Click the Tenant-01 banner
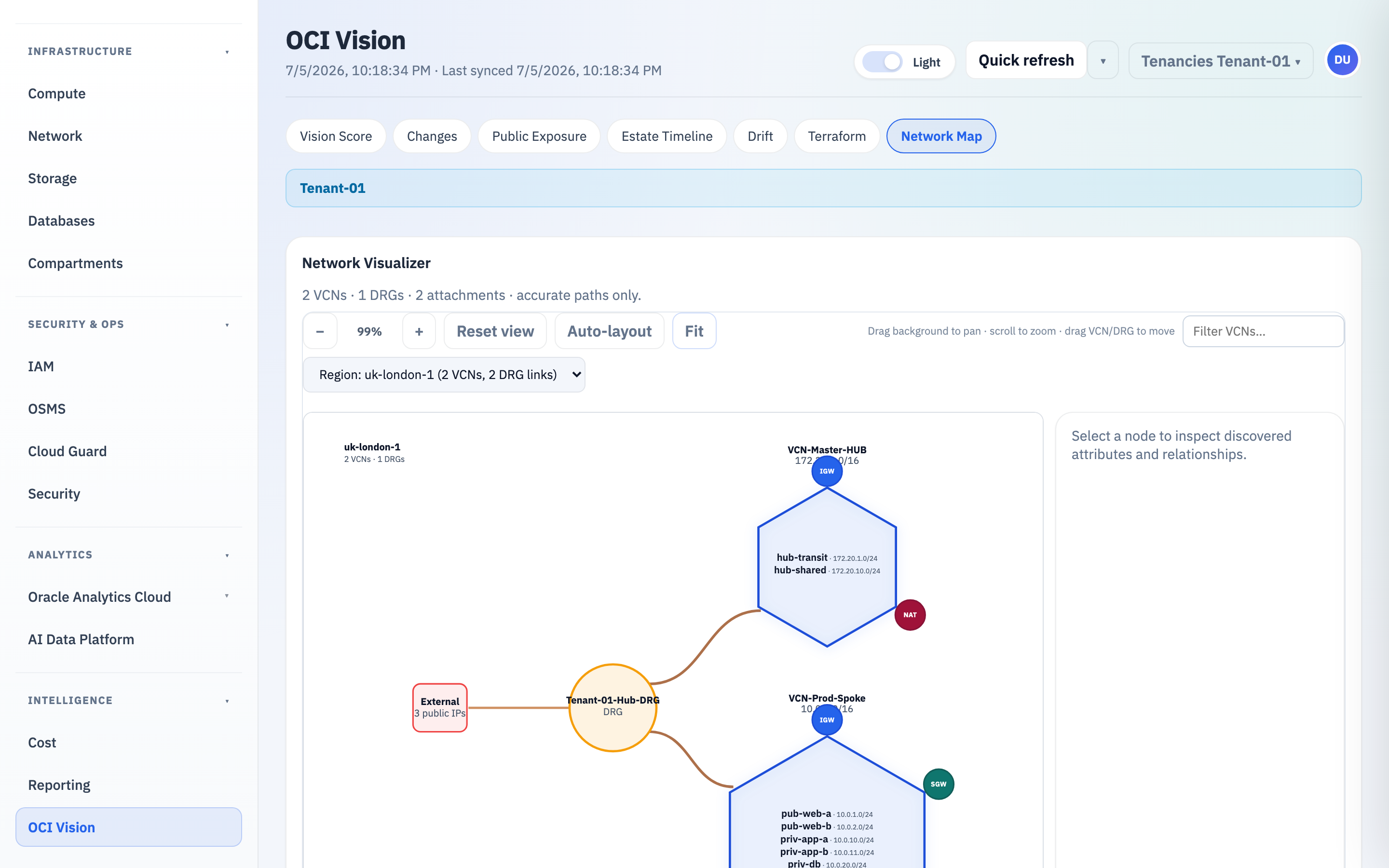The width and height of the screenshot is (1389, 868). [823, 188]
